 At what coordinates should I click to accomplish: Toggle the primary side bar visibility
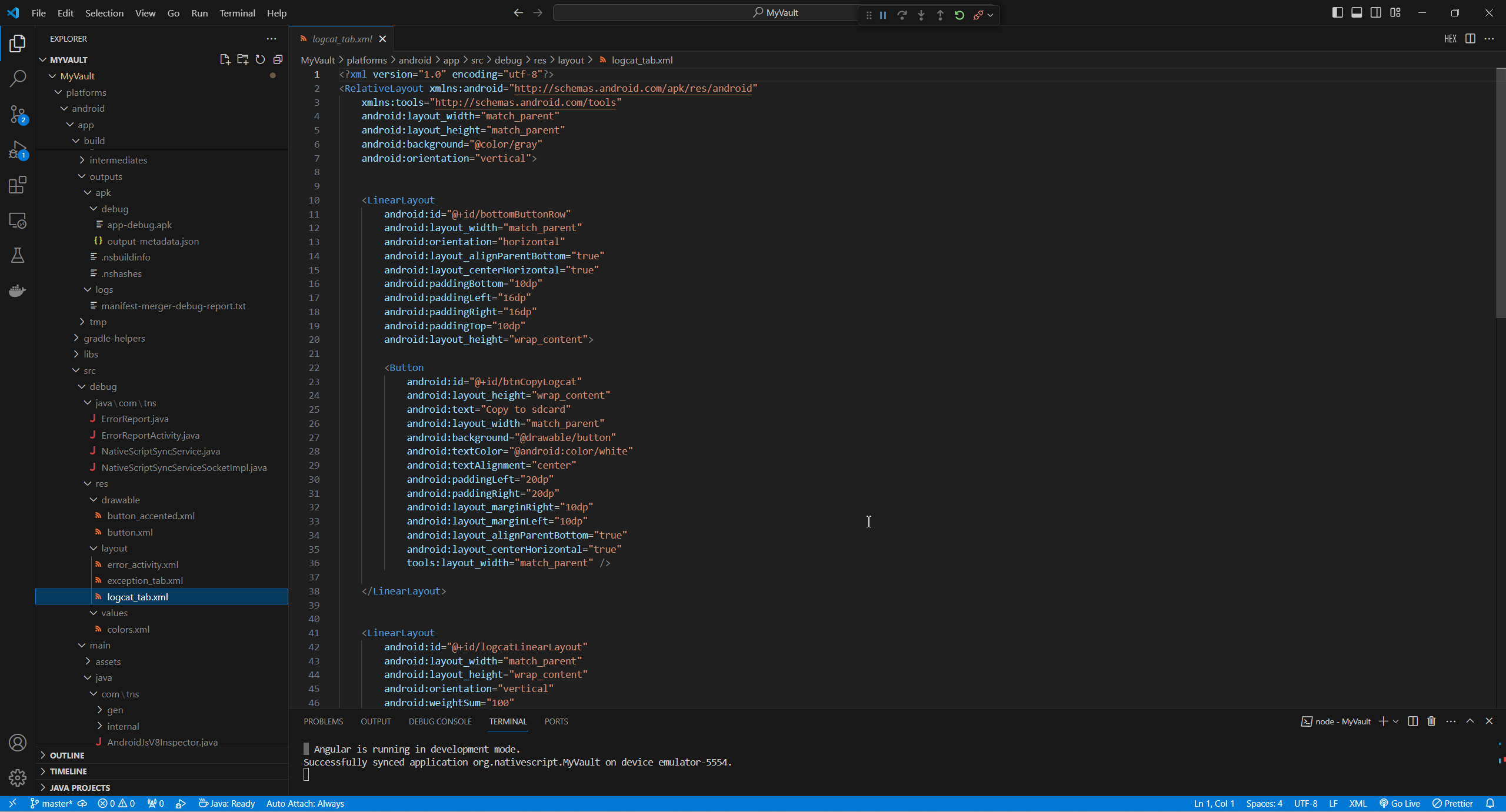pos(1337,12)
